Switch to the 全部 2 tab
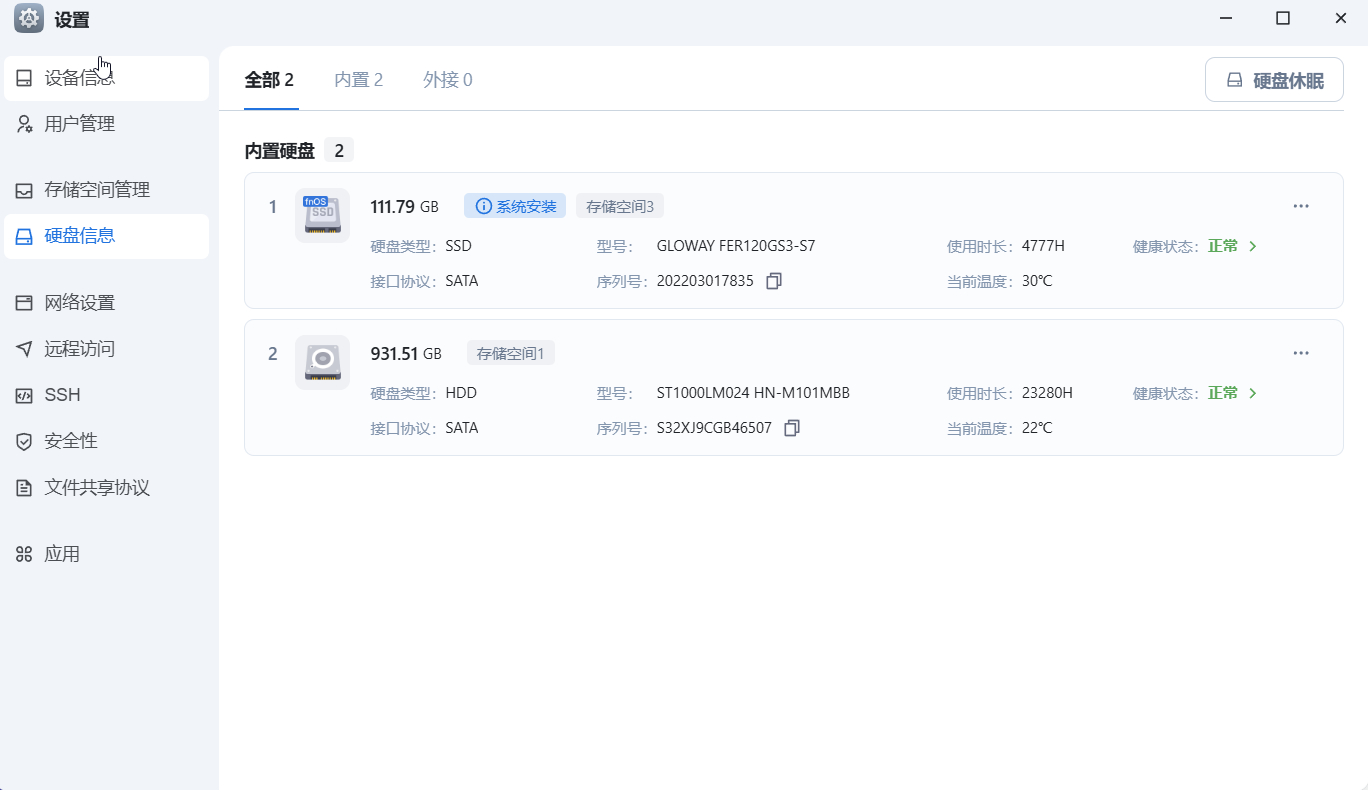The height and width of the screenshot is (790, 1368). (269, 80)
